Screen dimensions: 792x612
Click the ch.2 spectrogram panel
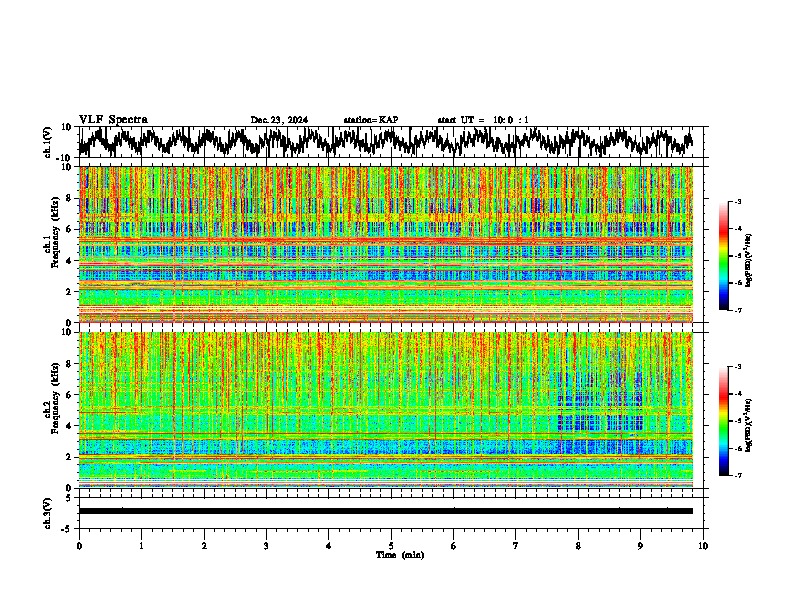coord(386,410)
